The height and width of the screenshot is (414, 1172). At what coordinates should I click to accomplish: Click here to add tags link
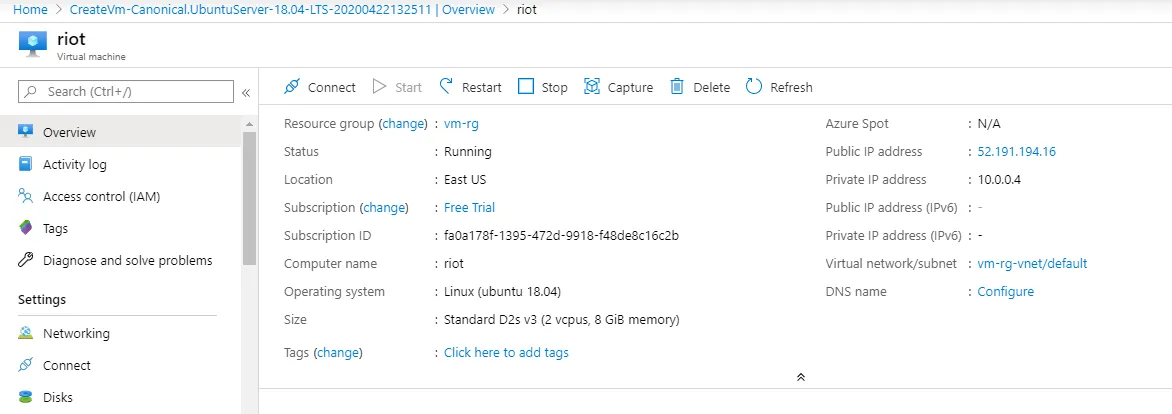coord(506,352)
